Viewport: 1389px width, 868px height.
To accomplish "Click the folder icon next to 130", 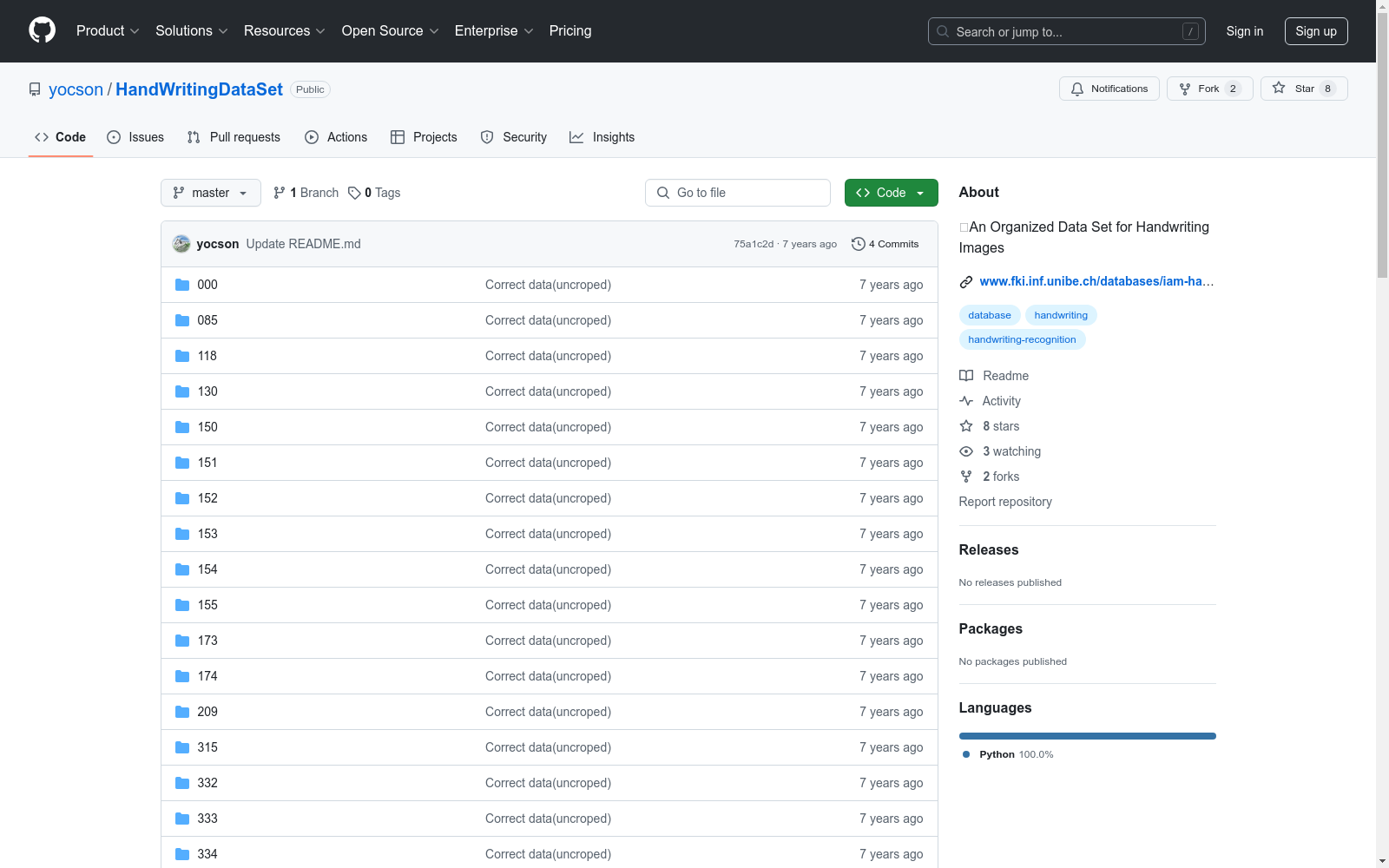I will coord(182,391).
